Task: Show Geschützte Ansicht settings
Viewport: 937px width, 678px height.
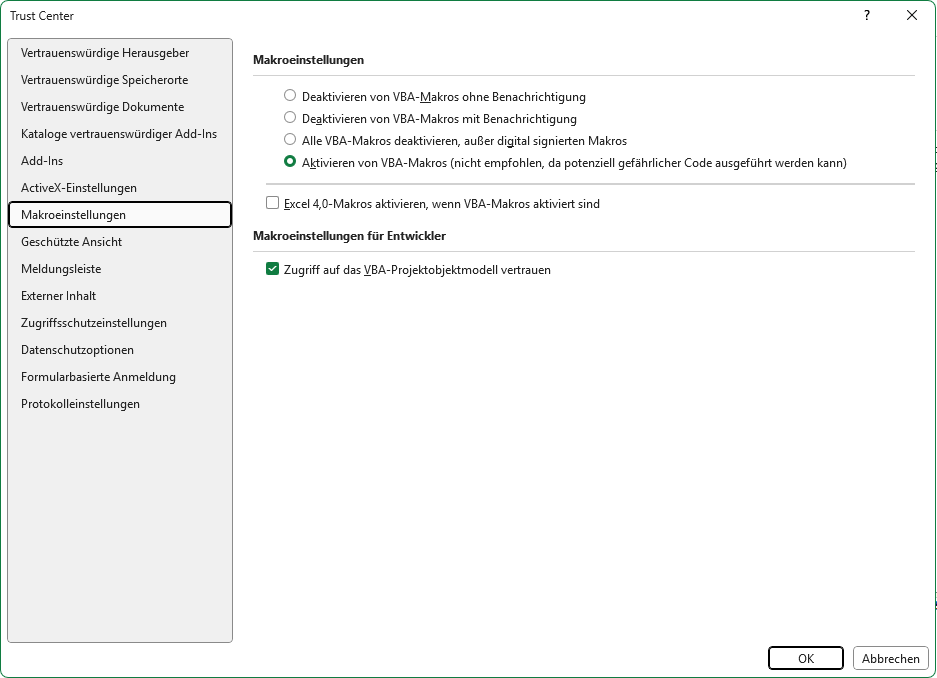Action: point(71,242)
